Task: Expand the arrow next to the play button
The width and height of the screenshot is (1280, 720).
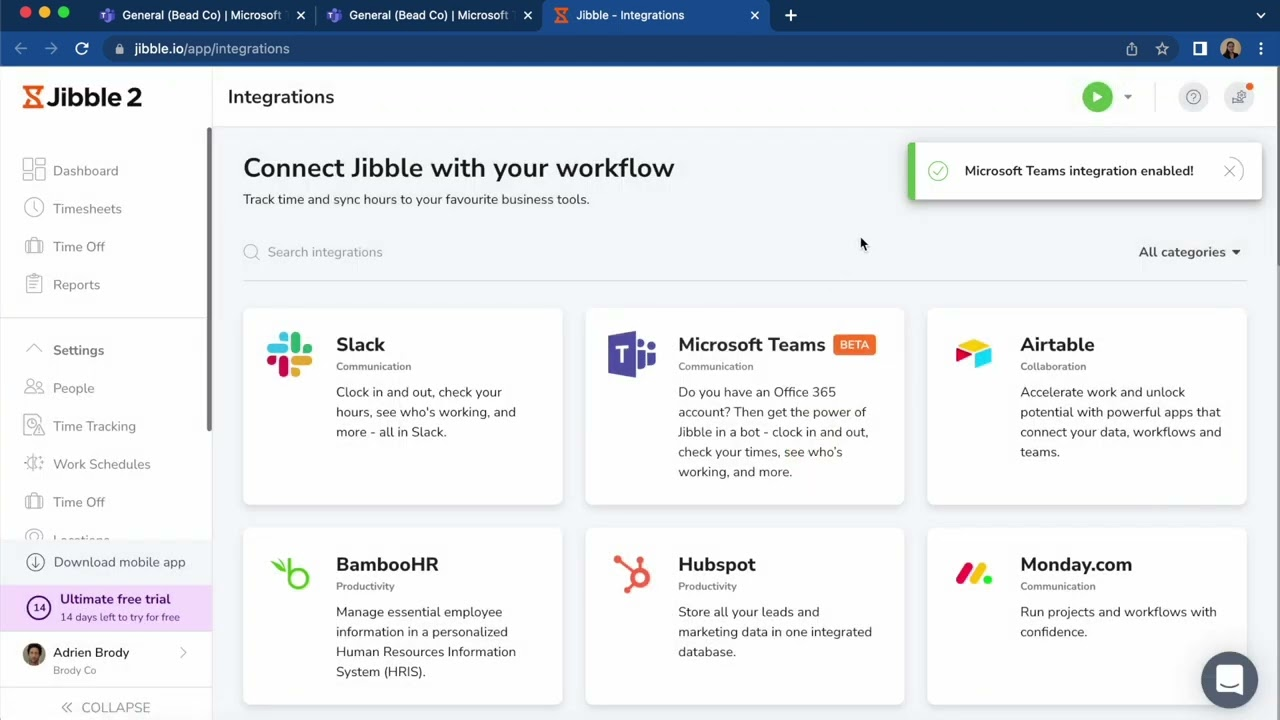Action: point(1128,96)
